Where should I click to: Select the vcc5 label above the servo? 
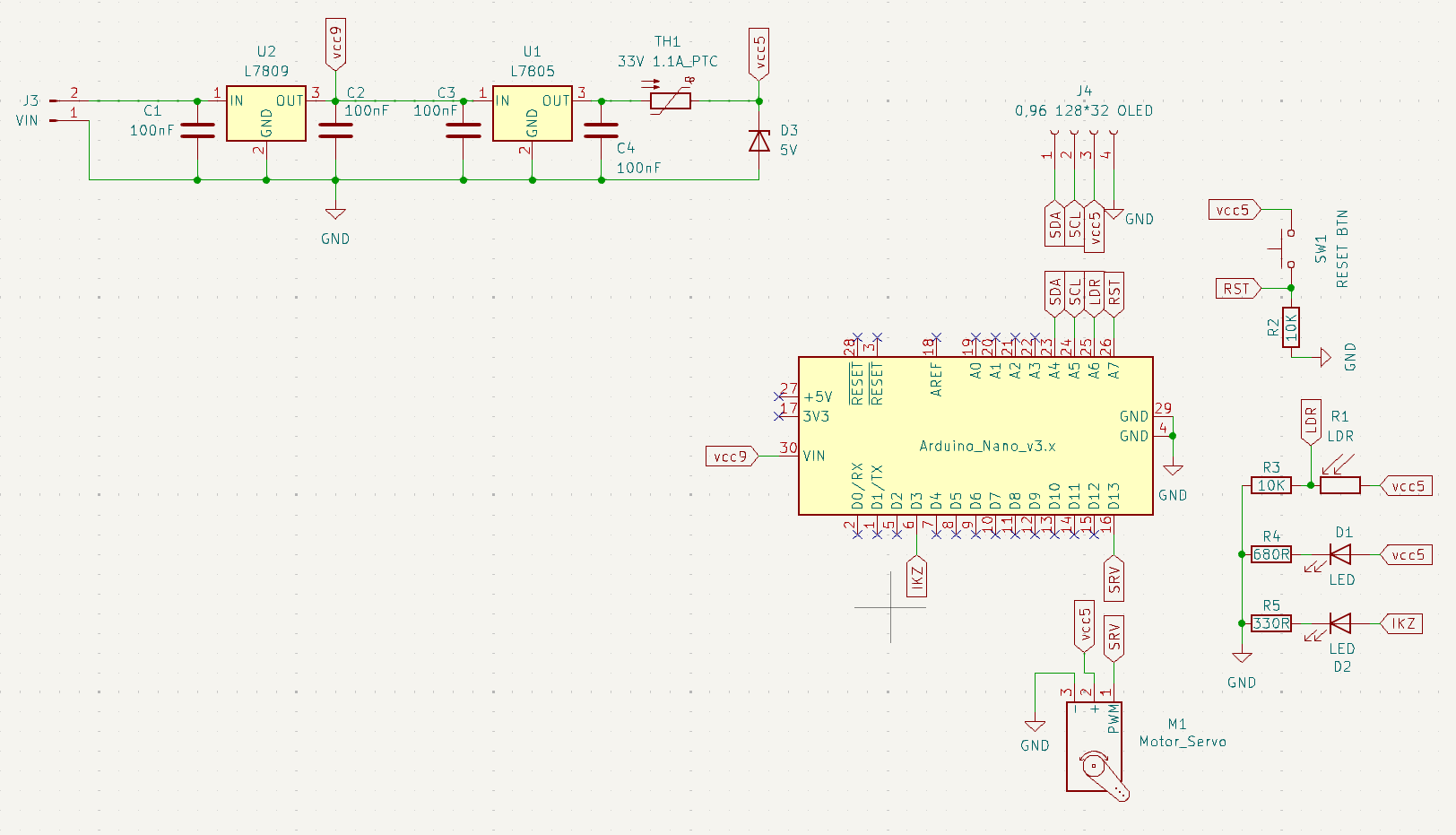1084,626
